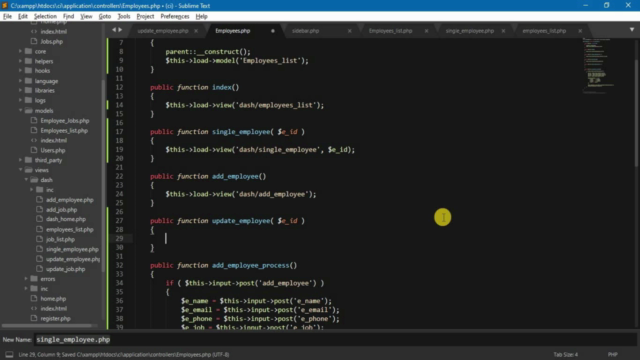640x360 pixels.
Task: Switch to sidebar.php tab
Action: (305, 31)
